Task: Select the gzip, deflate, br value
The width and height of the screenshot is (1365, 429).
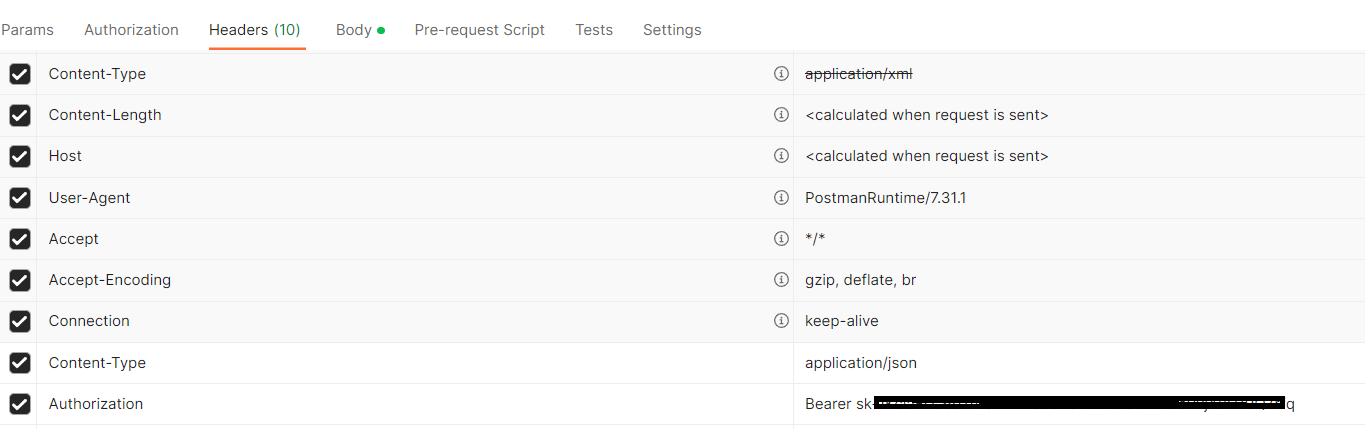Action: pyautogui.click(x=860, y=280)
